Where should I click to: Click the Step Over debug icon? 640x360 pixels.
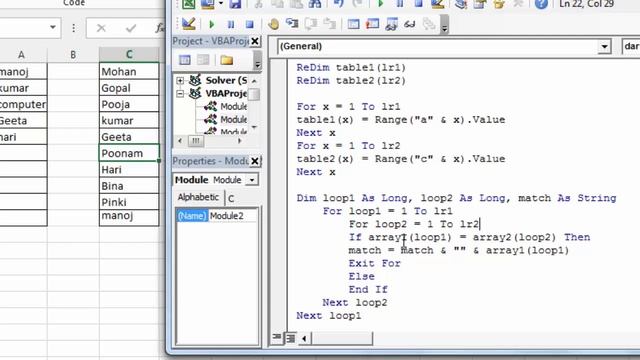pyautogui.click(x=311, y=24)
